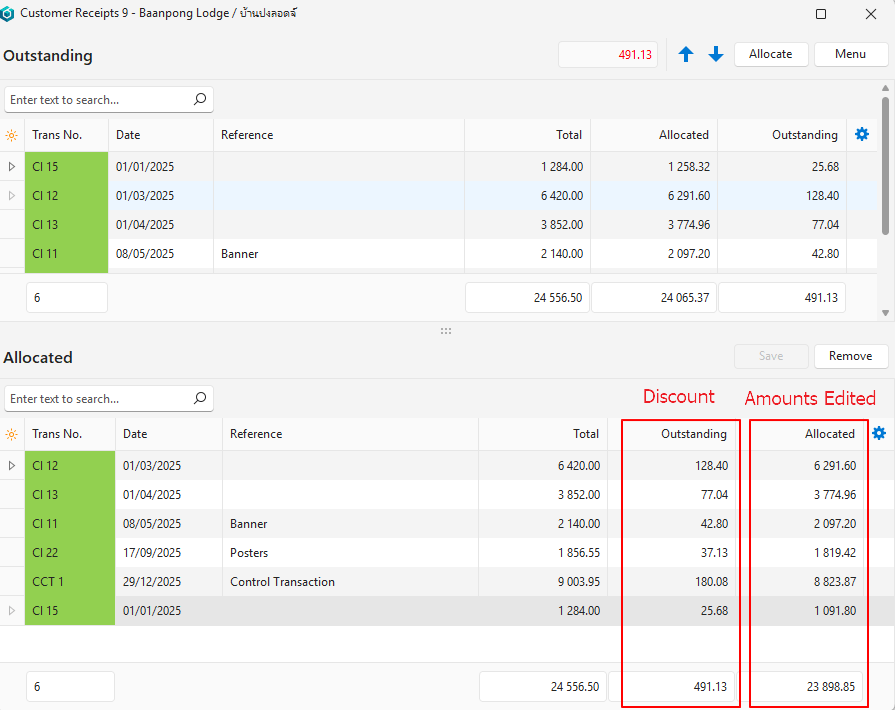The image size is (895, 710).
Task: Click sun icon in Allocated grid header
Action: 12,434
